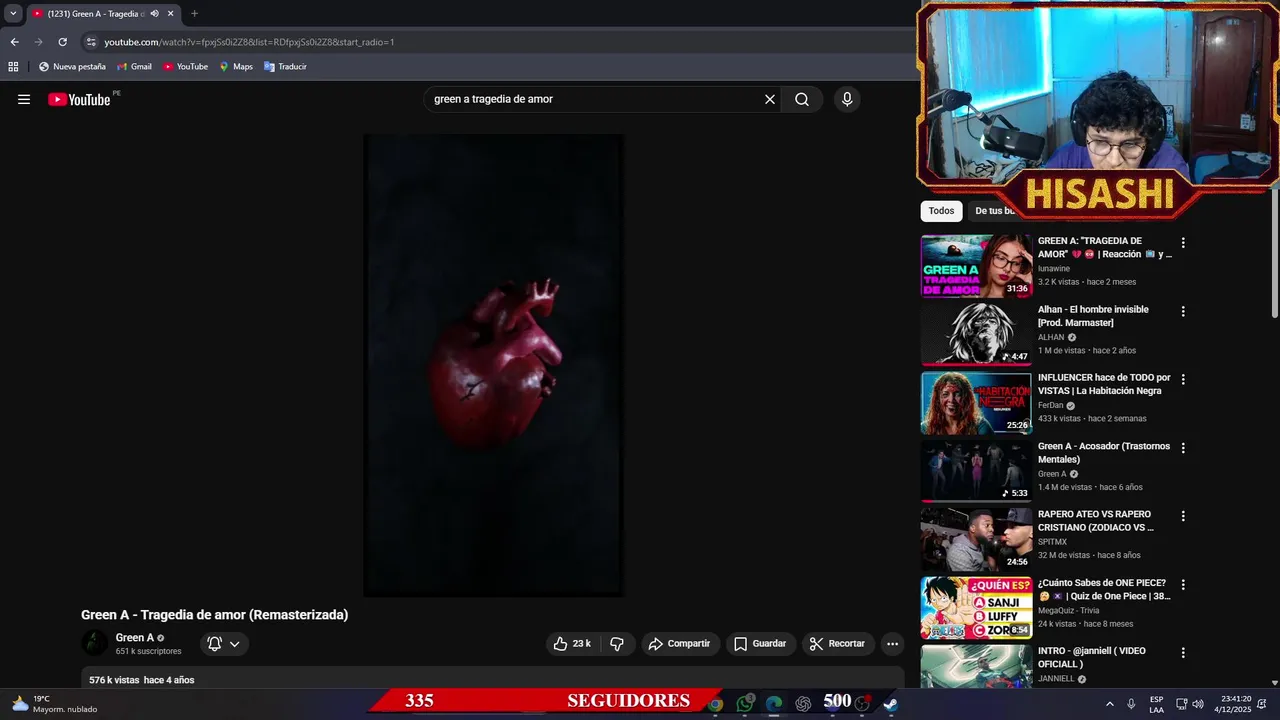The image size is (1280, 720).
Task: Like the video (23 k)
Action: [572, 644]
